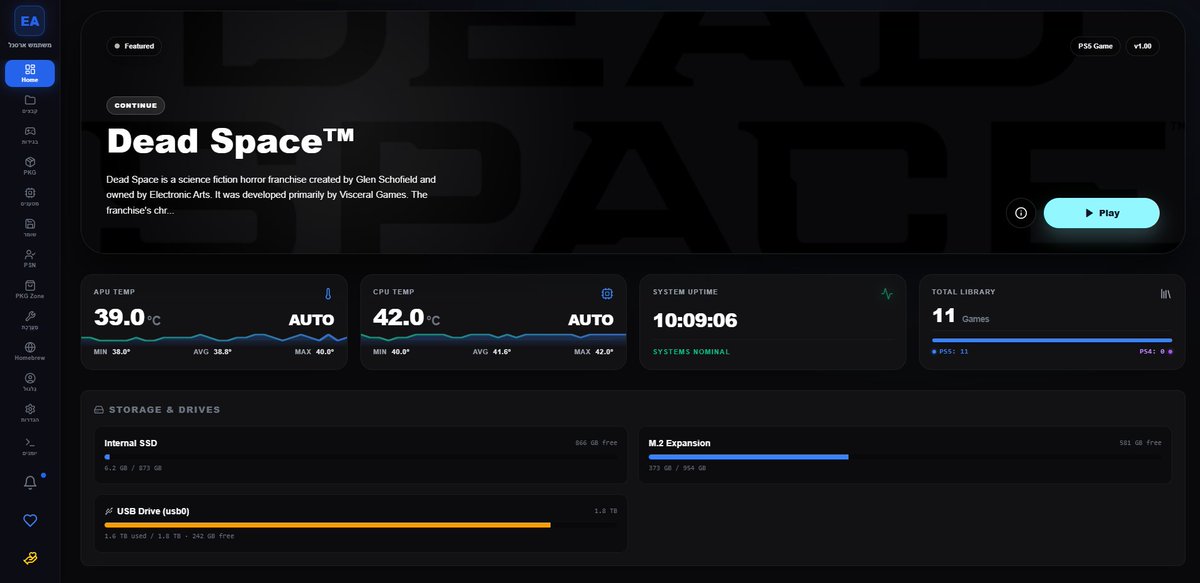Click the CPU temperature graph line
Screen dimensions: 1200x583
[493, 338]
